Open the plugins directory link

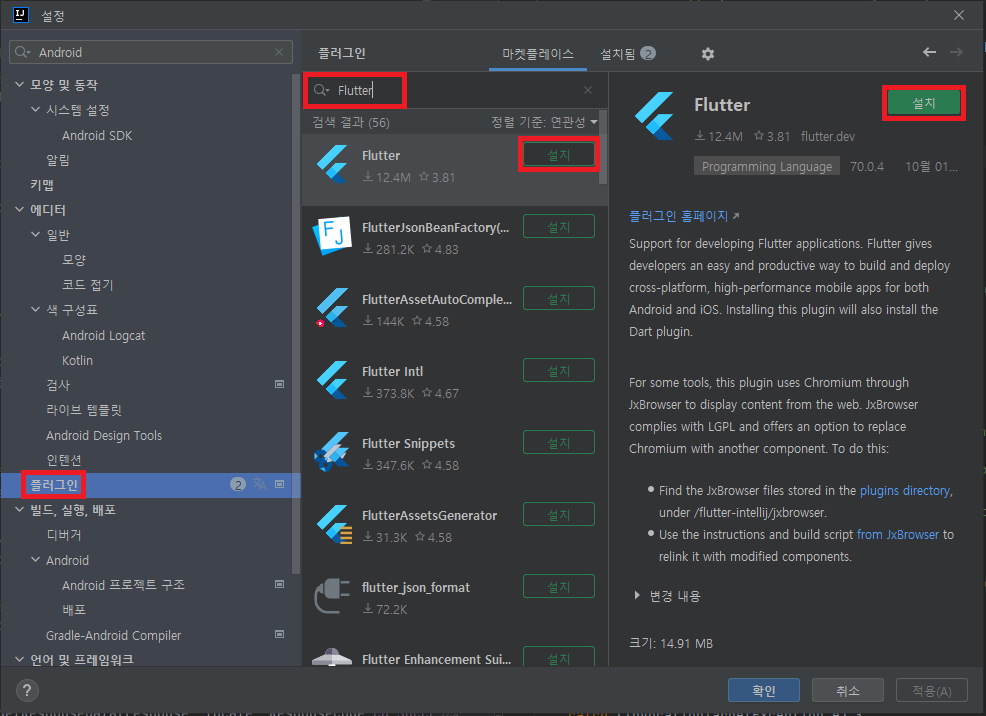tap(905, 490)
